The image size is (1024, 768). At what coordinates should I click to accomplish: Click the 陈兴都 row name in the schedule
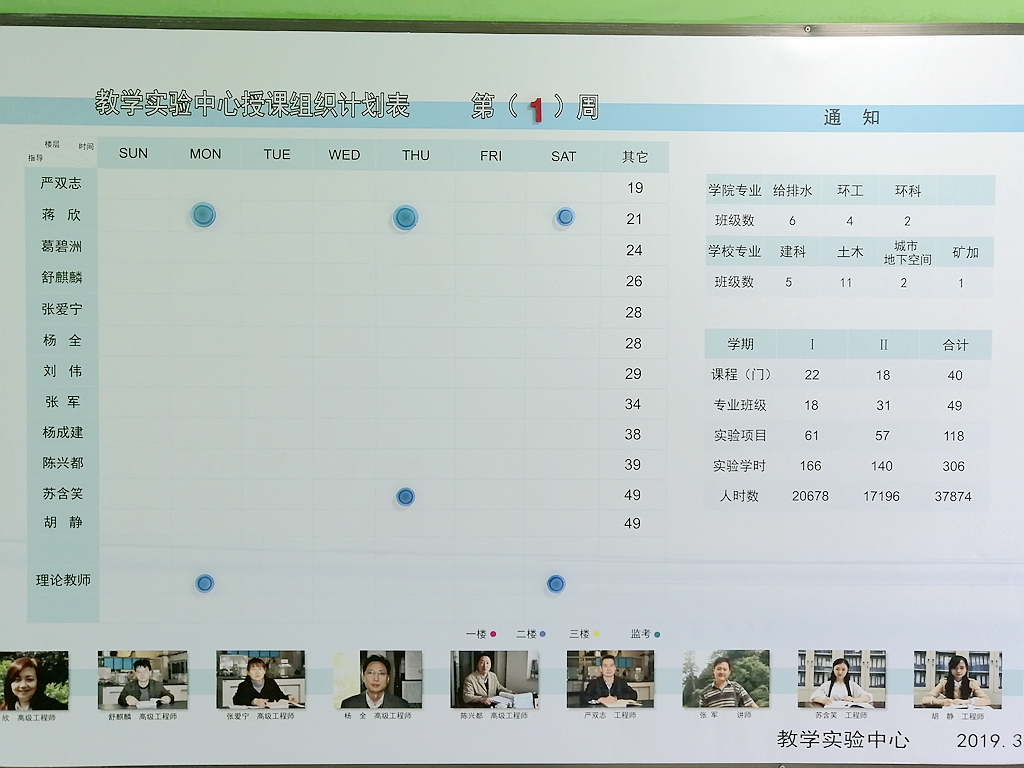pyautogui.click(x=63, y=463)
